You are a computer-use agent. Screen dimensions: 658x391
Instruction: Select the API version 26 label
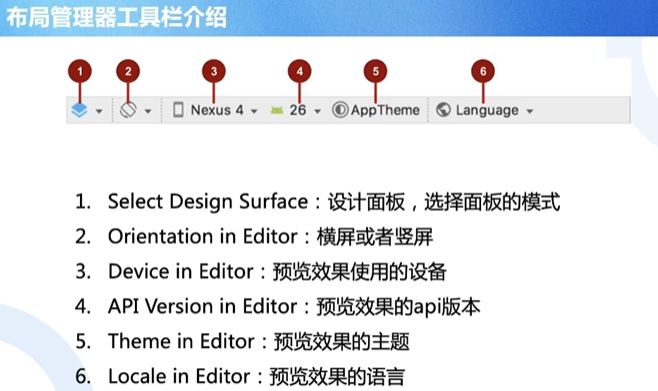point(298,110)
